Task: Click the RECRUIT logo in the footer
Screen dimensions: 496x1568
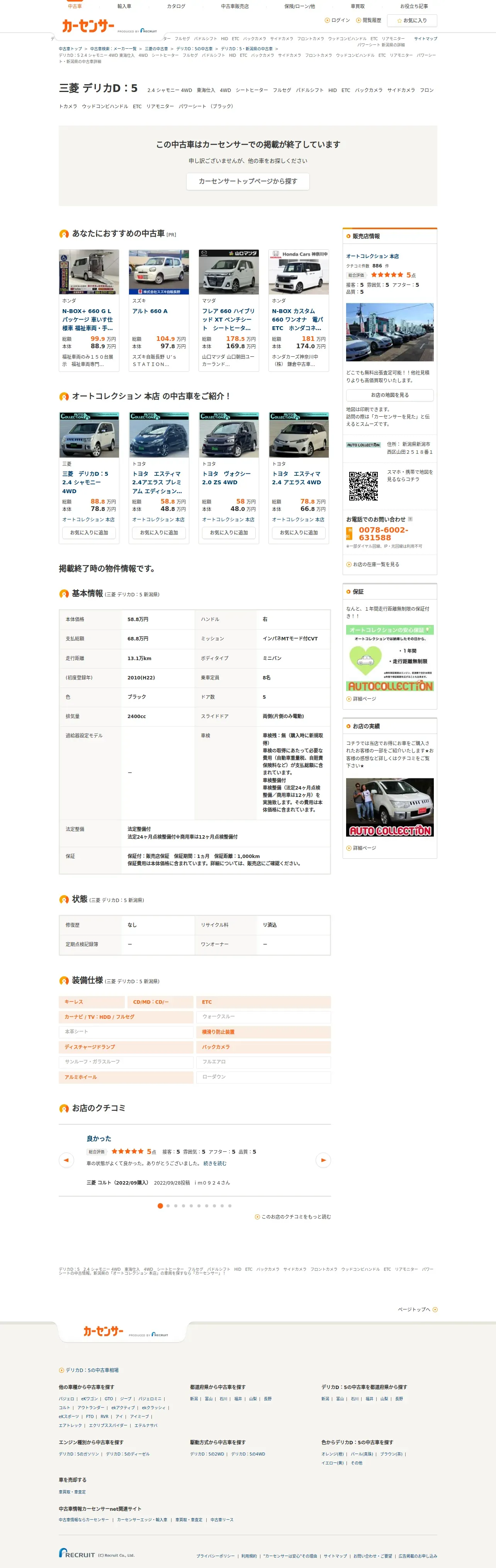Action: coord(77,1553)
